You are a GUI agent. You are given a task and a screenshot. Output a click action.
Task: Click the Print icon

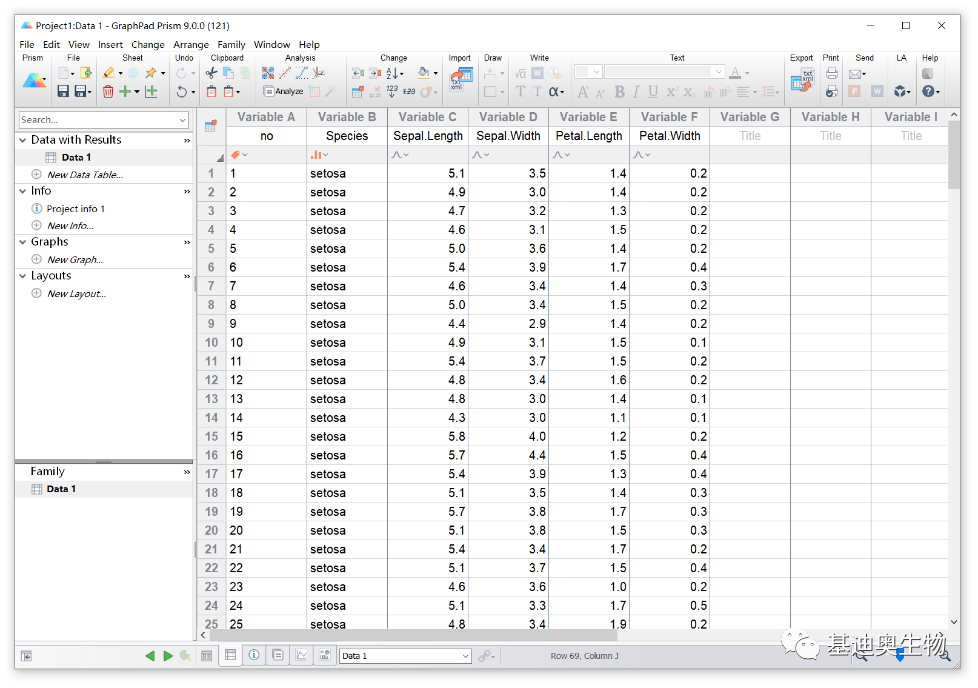pyautogui.click(x=831, y=73)
